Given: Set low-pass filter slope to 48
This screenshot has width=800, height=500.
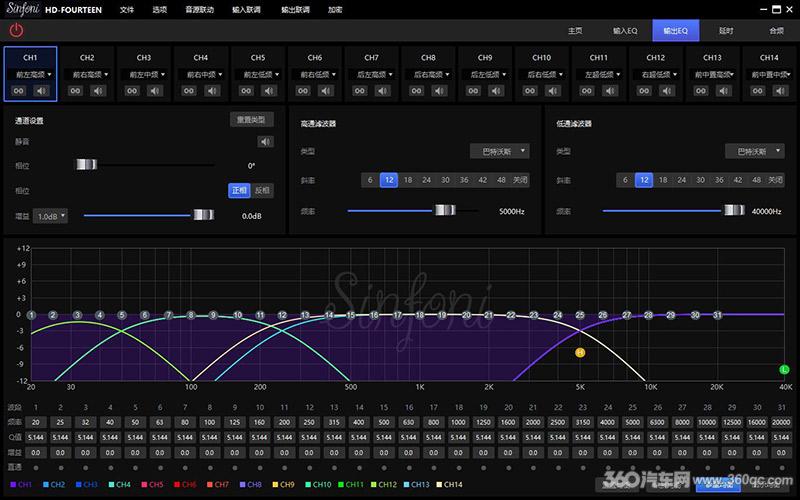Looking at the screenshot, I should tap(756, 180).
